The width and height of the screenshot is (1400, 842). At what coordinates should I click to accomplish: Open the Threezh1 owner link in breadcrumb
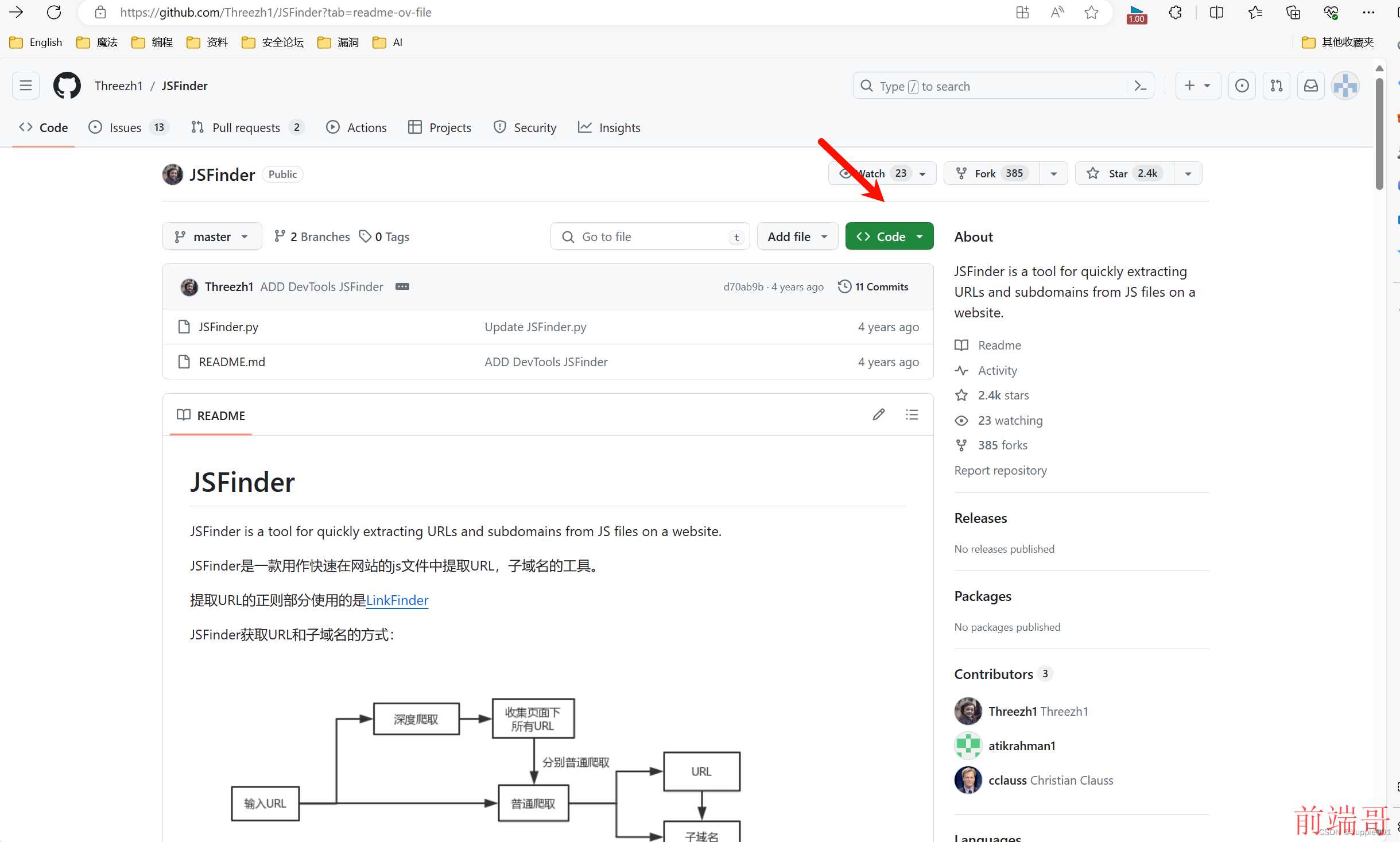[118, 86]
